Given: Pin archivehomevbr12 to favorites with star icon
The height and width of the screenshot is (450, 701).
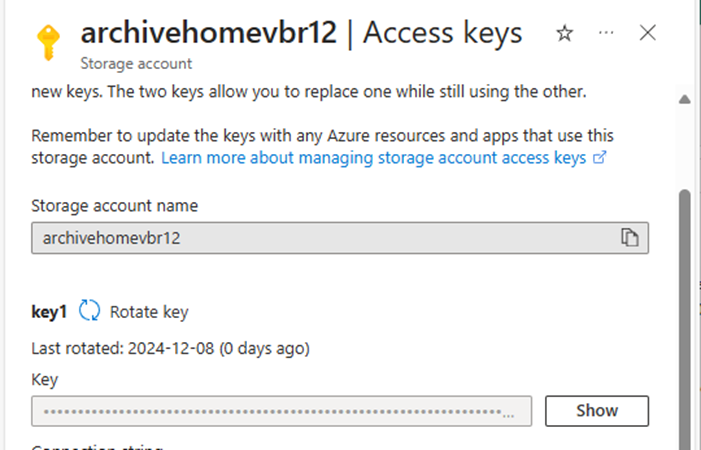Looking at the screenshot, I should [x=564, y=33].
